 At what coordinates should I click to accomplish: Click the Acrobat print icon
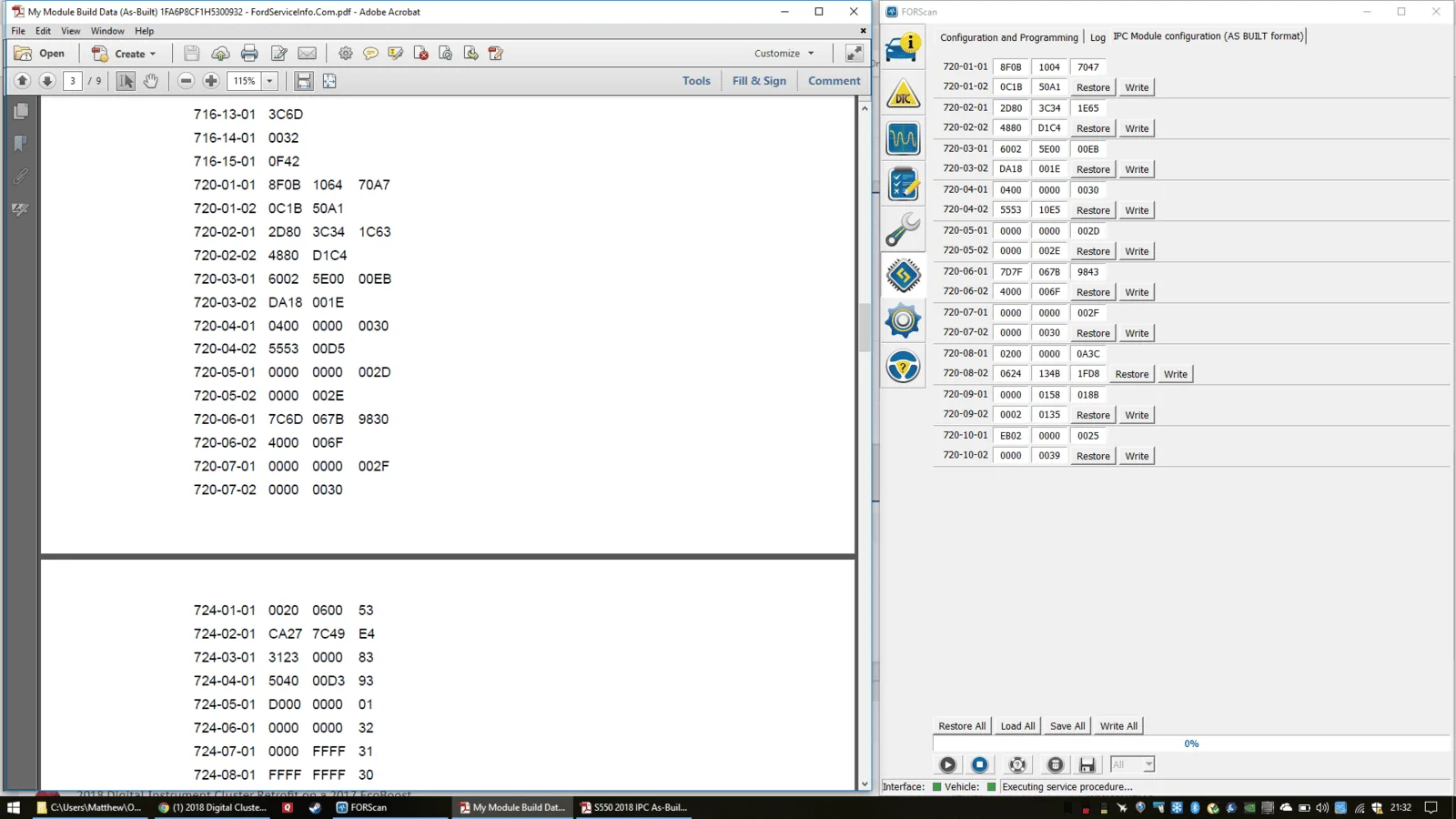point(249,54)
